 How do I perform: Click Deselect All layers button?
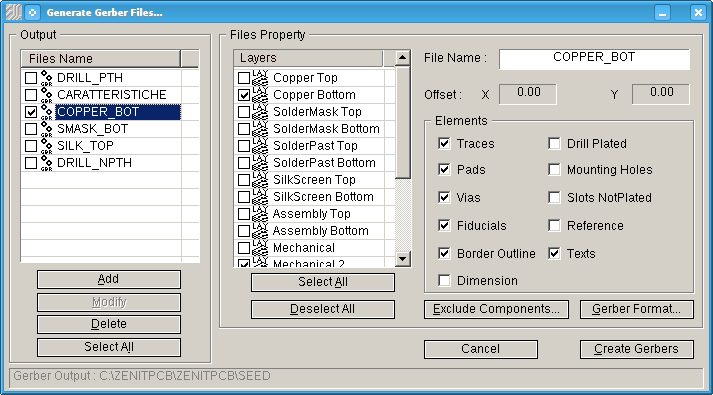pyautogui.click(x=323, y=309)
